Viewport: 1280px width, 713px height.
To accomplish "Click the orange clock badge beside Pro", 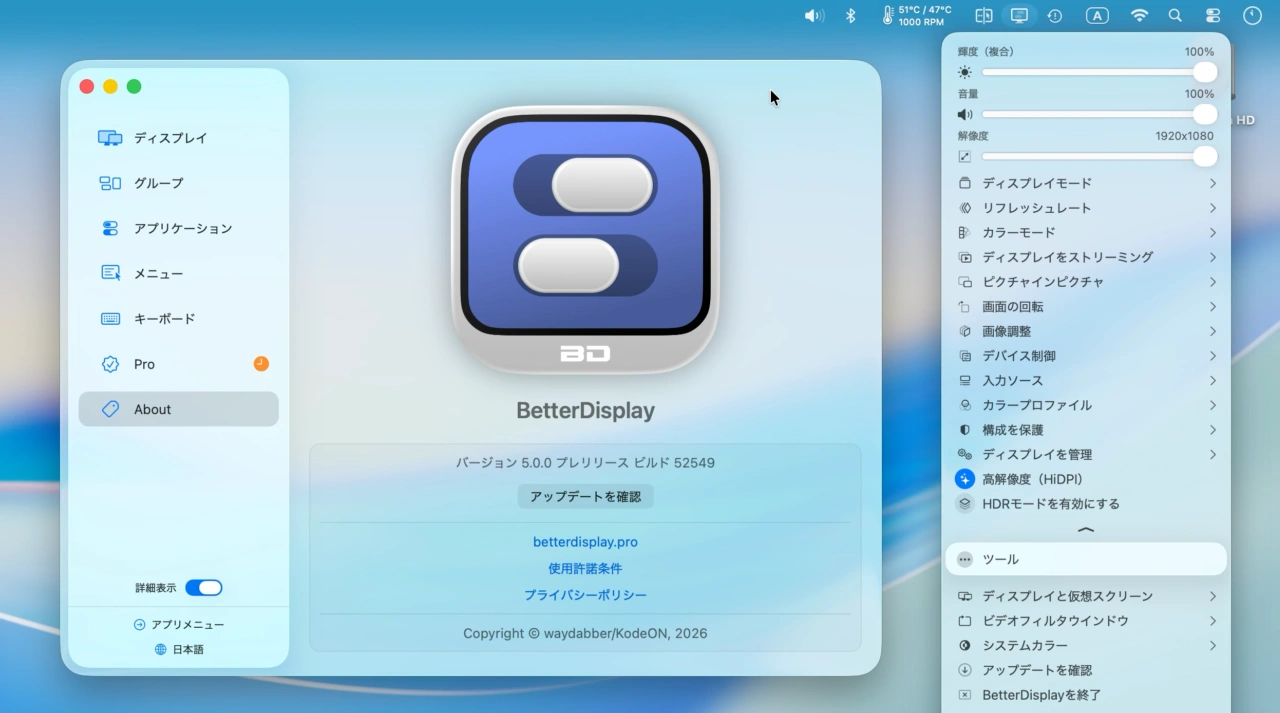I will (x=261, y=364).
